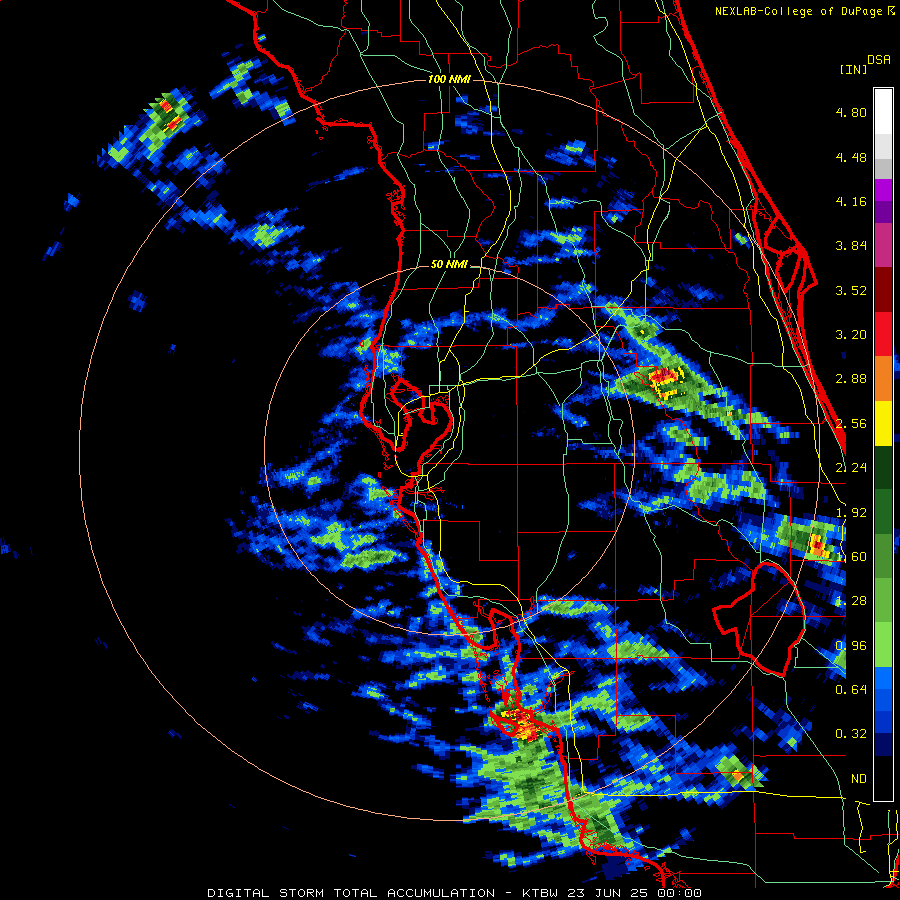900x900 pixels.
Task: Pick the dark red swatch on color scale
Action: pos(883,290)
